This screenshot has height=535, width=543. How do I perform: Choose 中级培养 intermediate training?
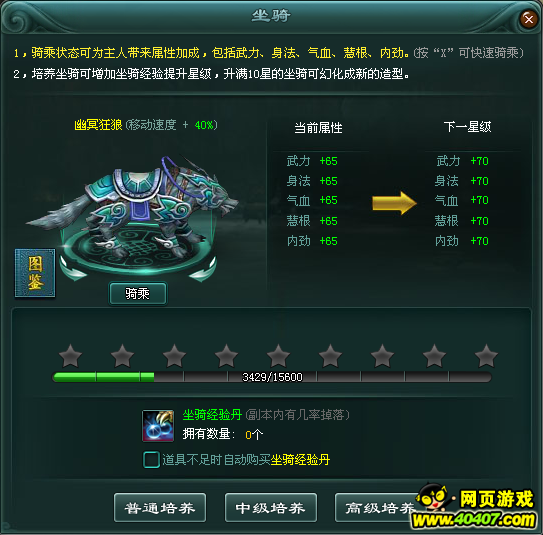click(270, 508)
